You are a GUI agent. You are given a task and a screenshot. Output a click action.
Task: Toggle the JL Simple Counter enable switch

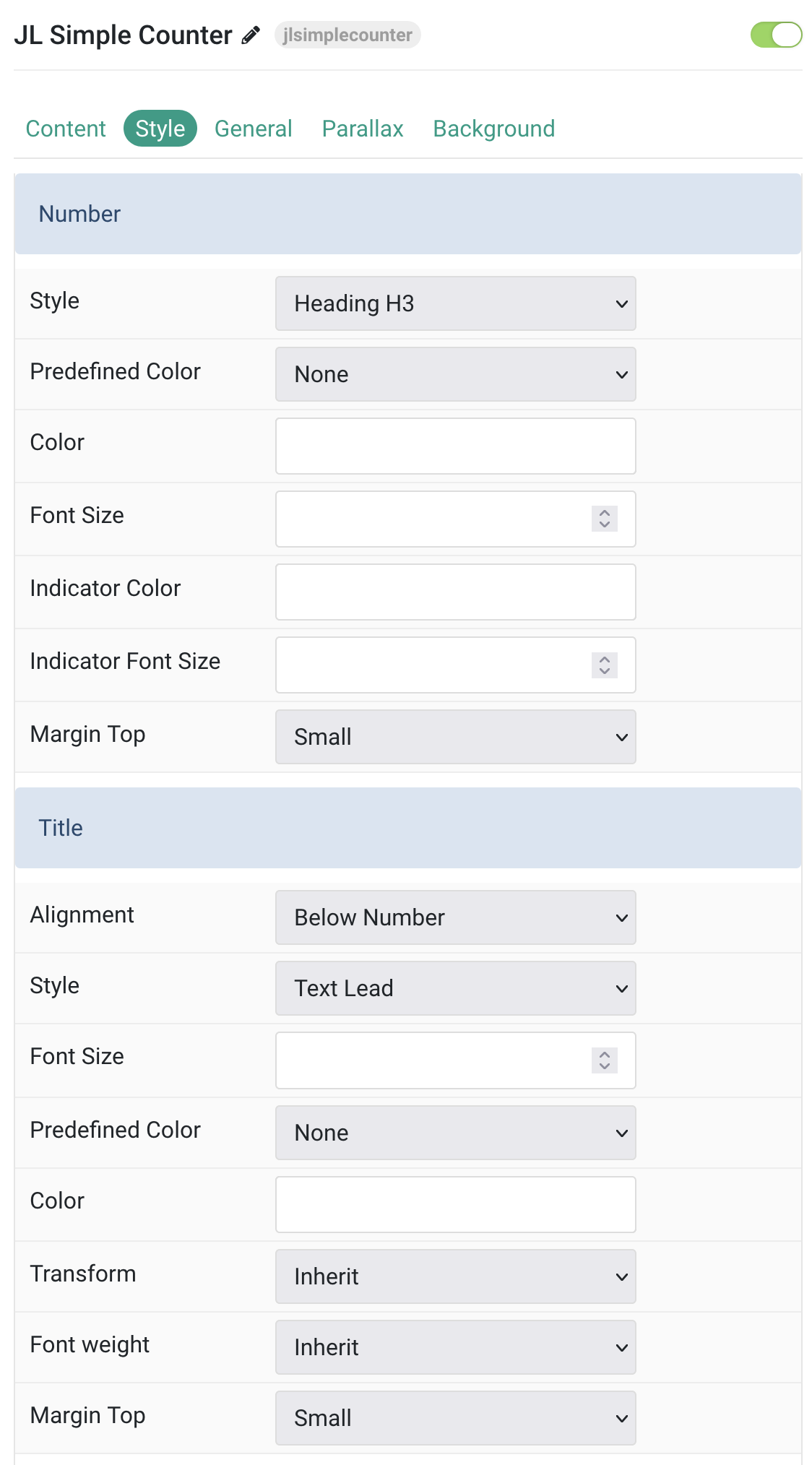pyautogui.click(x=776, y=35)
